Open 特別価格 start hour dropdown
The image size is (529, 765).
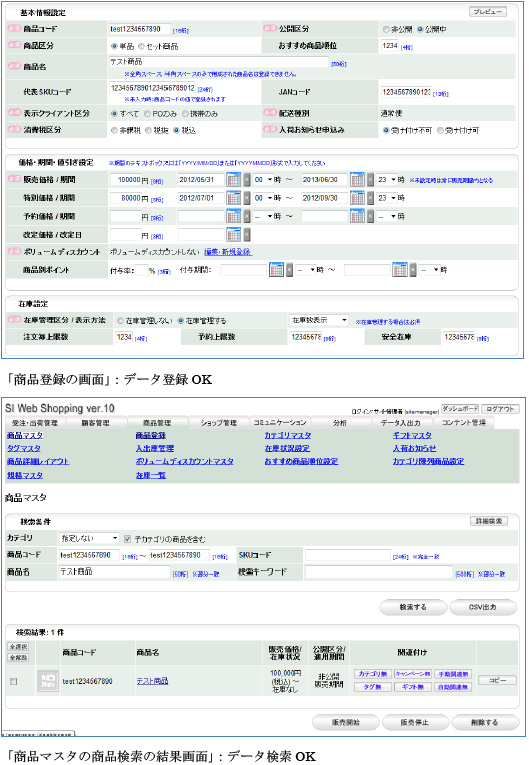[x=263, y=198]
